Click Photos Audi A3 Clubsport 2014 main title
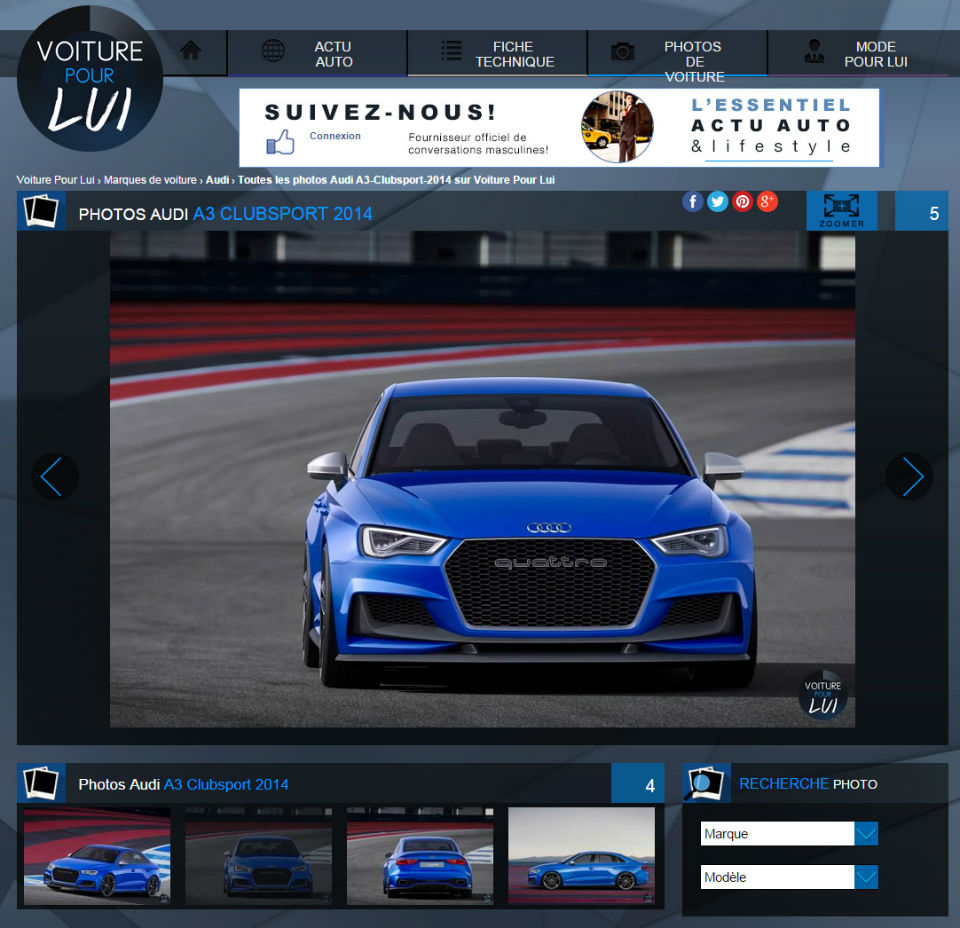 (x=225, y=214)
